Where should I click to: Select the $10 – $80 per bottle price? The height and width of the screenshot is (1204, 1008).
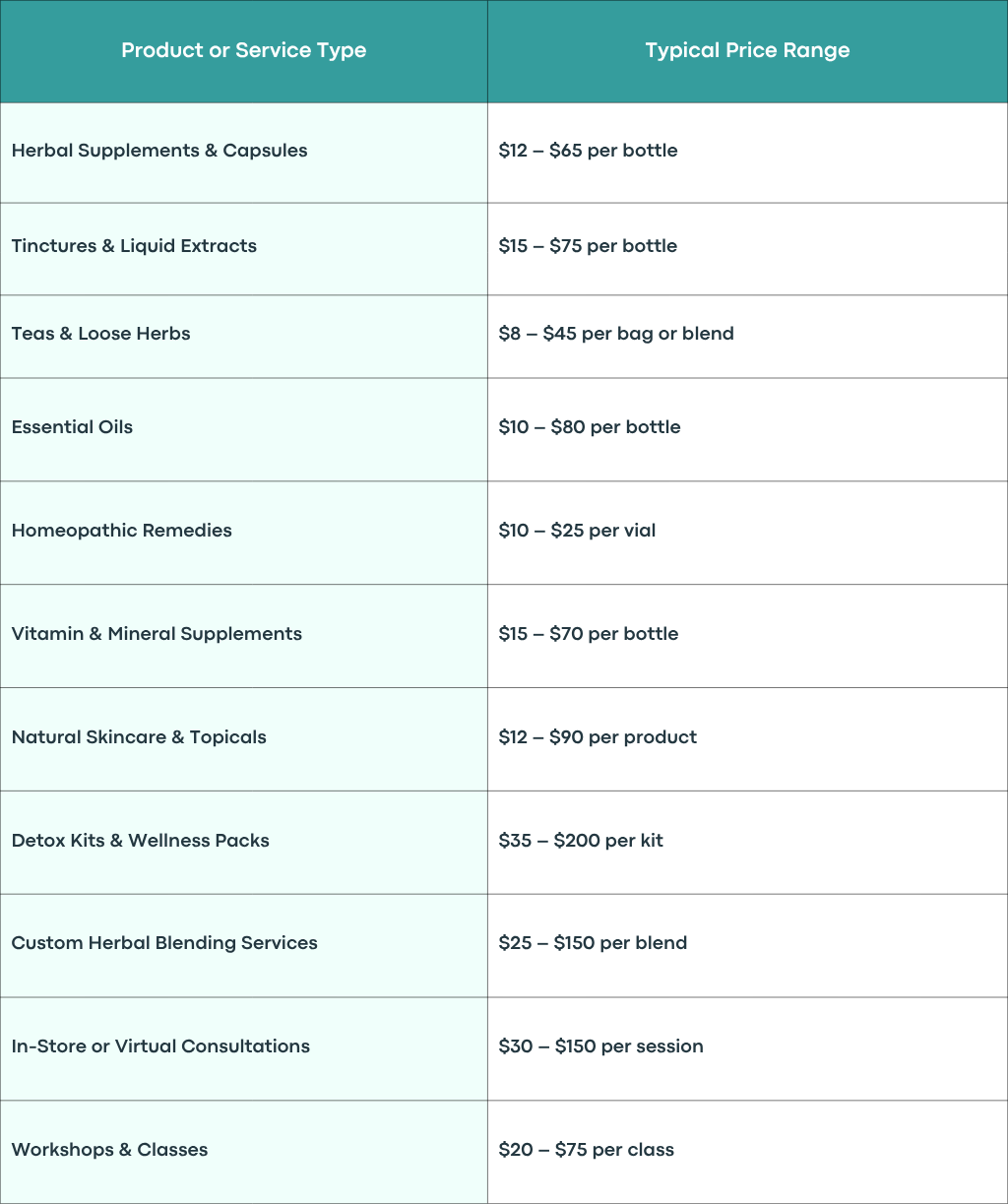click(x=590, y=427)
